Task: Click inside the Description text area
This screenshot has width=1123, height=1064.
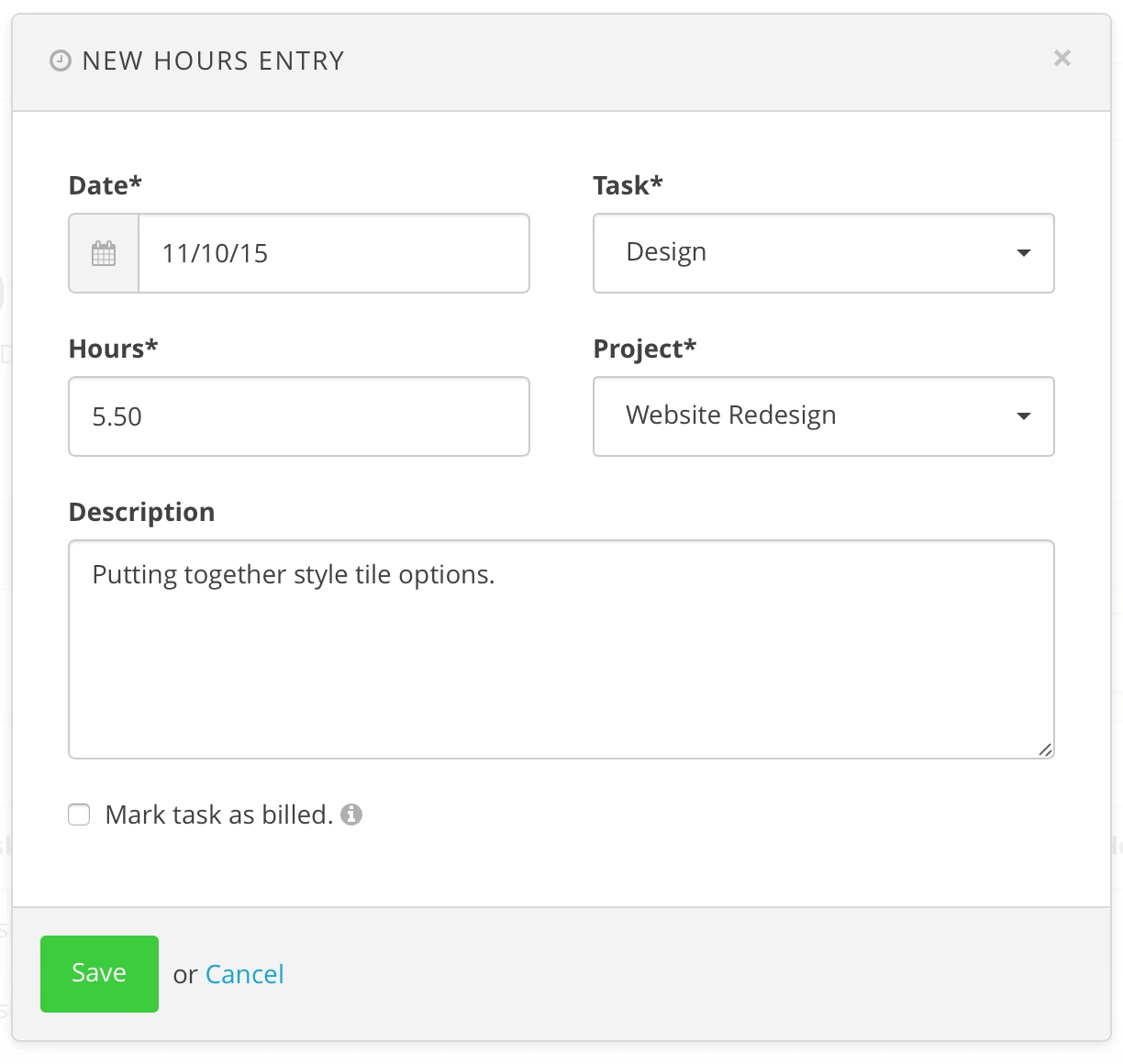Action: pos(561,660)
